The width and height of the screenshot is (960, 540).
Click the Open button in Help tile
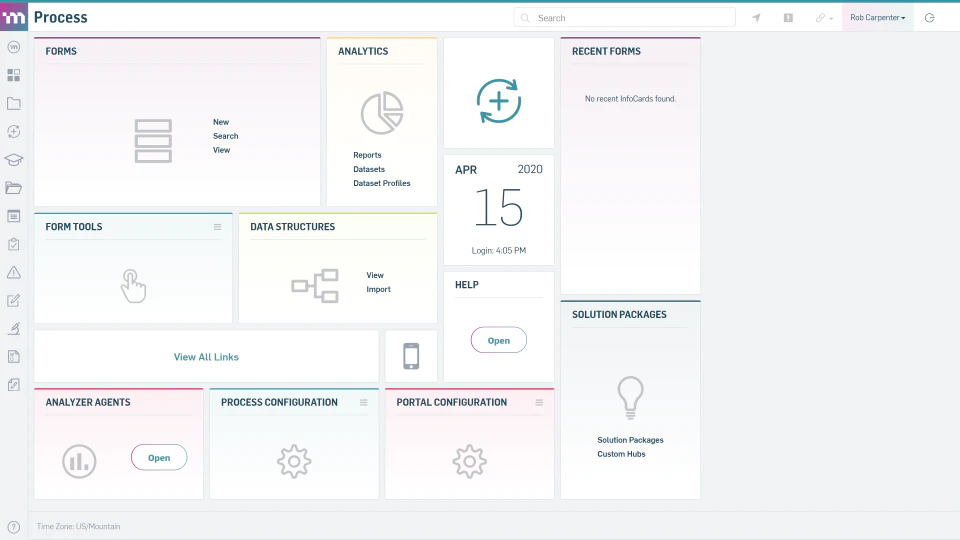pos(498,340)
